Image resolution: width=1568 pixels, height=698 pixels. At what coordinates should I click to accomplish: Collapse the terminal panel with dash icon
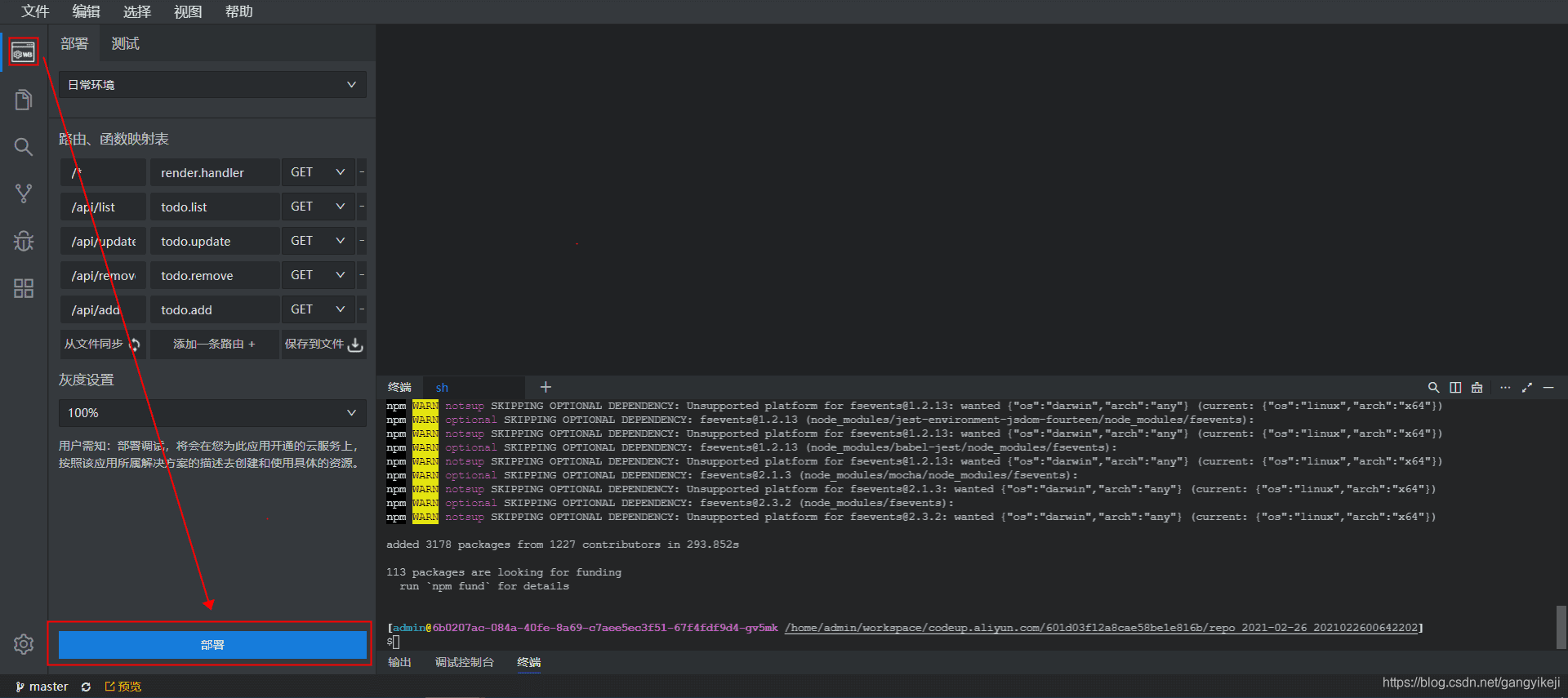(1548, 388)
